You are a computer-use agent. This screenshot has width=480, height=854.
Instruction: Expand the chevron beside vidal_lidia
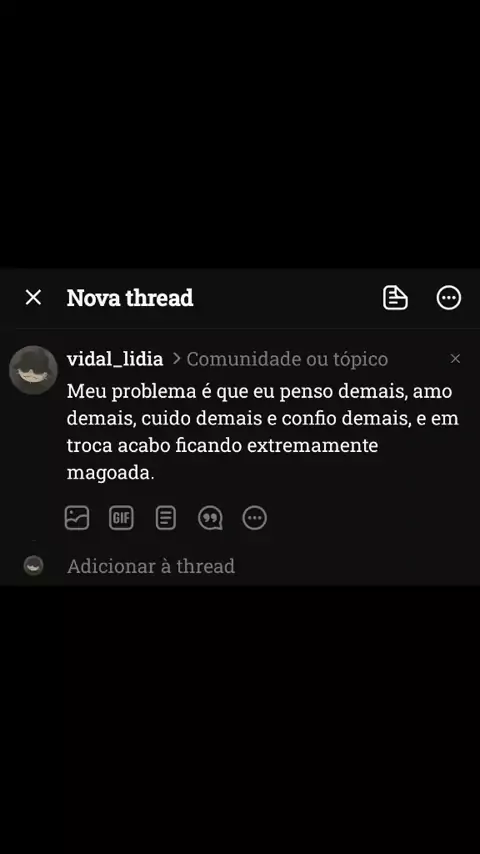[x=176, y=359]
